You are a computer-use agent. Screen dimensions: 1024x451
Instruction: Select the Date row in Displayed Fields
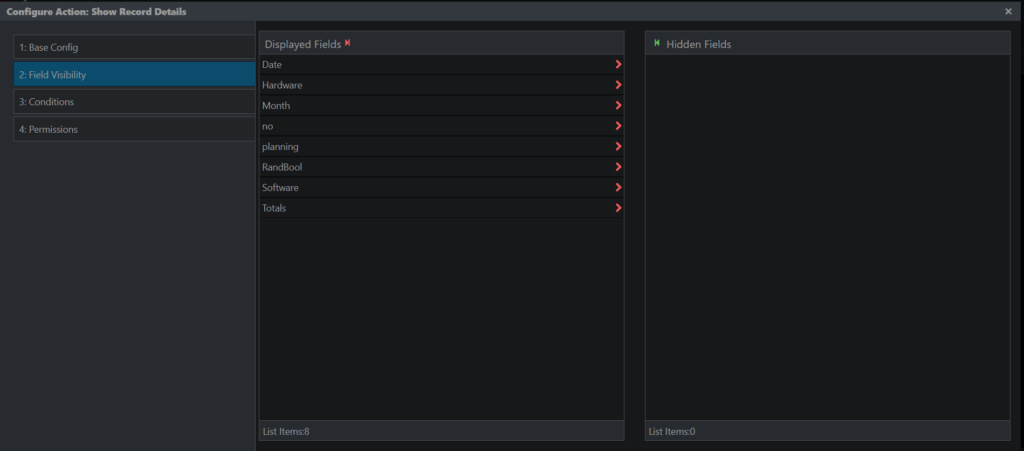coord(441,65)
